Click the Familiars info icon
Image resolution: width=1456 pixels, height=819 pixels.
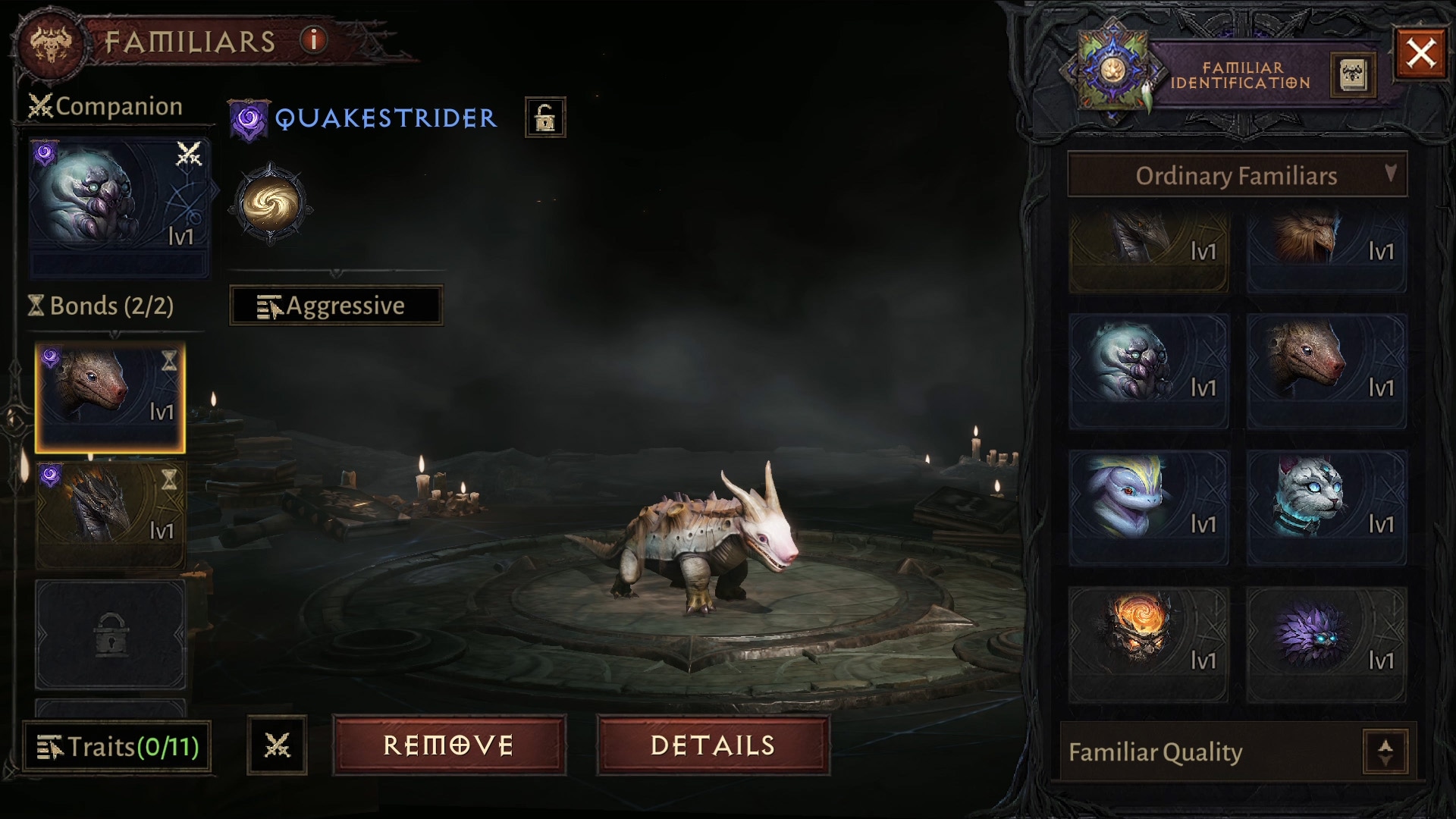tap(313, 39)
